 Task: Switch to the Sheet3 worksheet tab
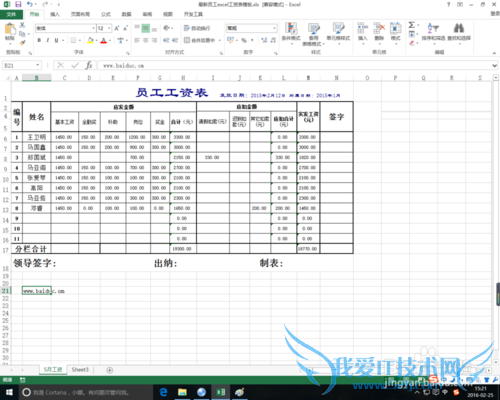click(x=80, y=369)
